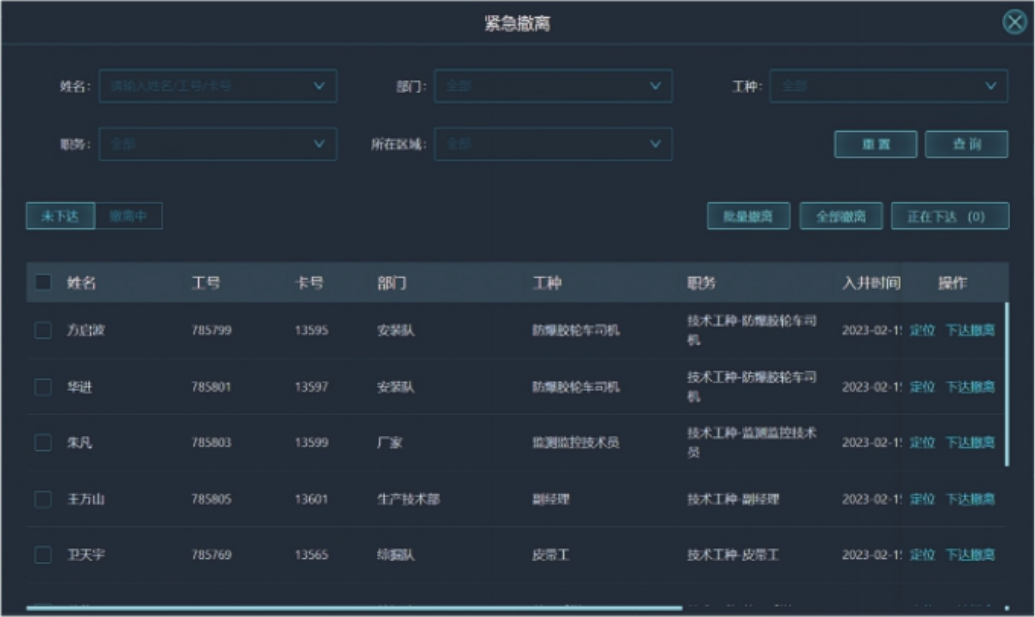Click 定位 for 卫天宇
Image resolution: width=1035 pixels, height=617 pixels.
pos(922,554)
